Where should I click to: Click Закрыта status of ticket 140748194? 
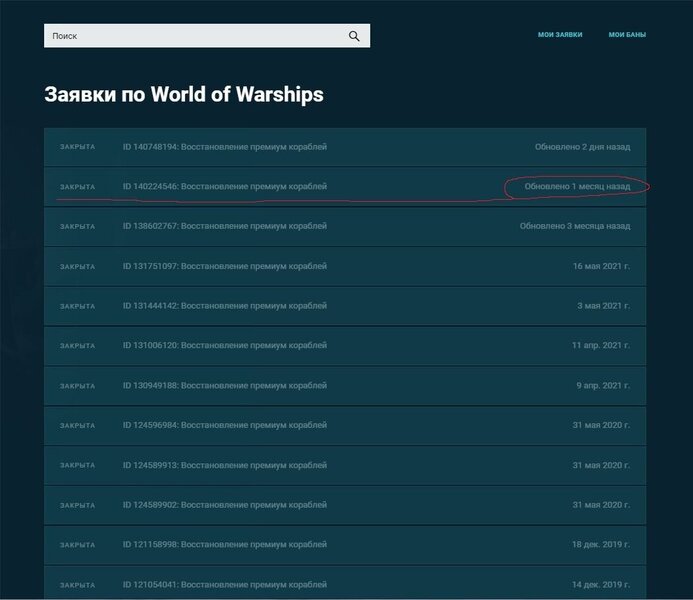click(x=77, y=147)
